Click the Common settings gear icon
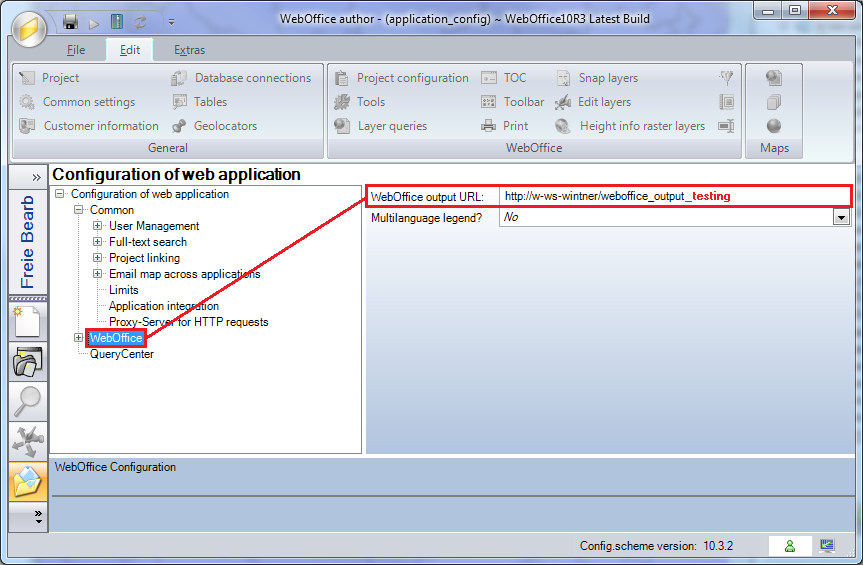 pyautogui.click(x=26, y=102)
